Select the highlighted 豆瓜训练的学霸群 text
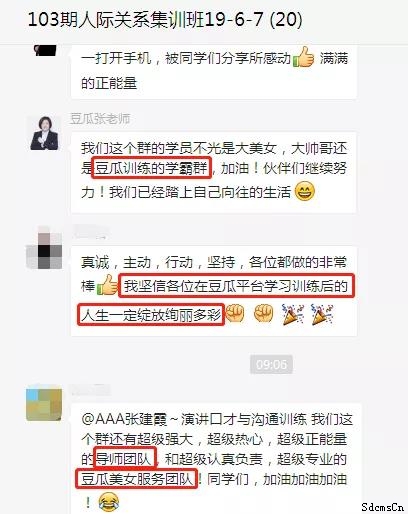Image resolution: width=408 pixels, height=514 pixels. (x=151, y=167)
